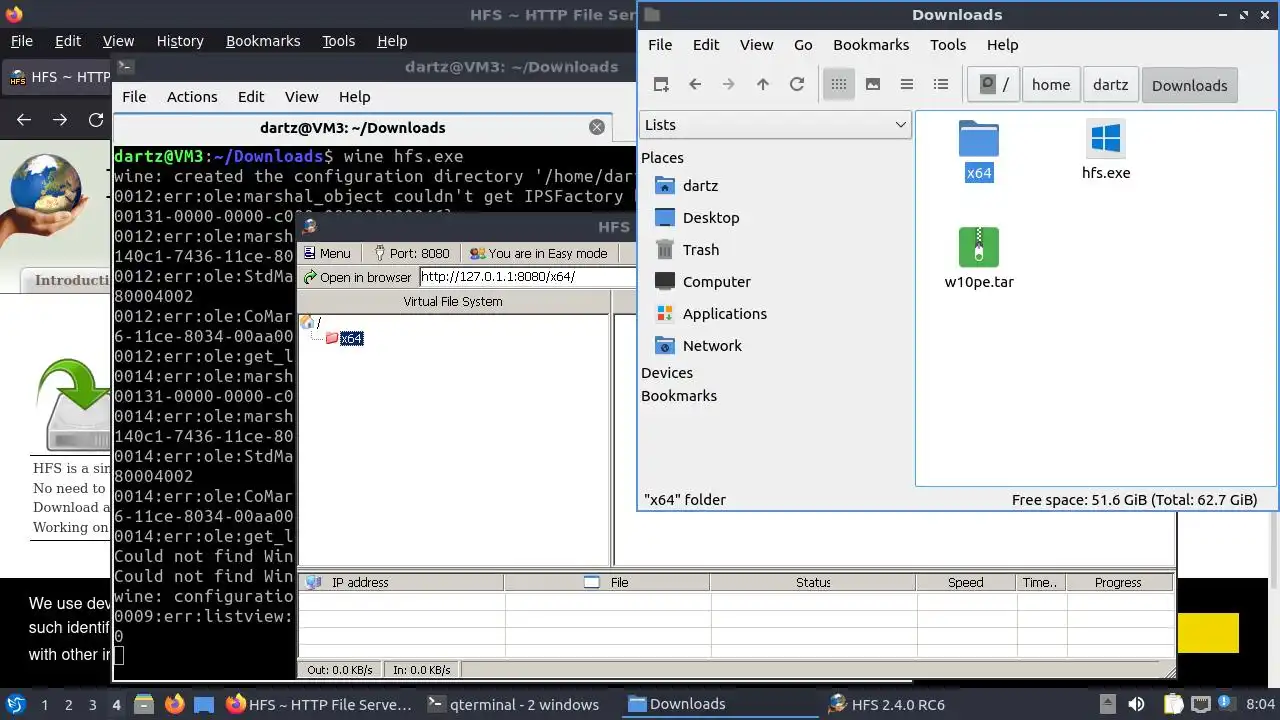Viewport: 1280px width, 720px height.
Task: Select the x64 node in HFS tree
Action: [x=351, y=339]
